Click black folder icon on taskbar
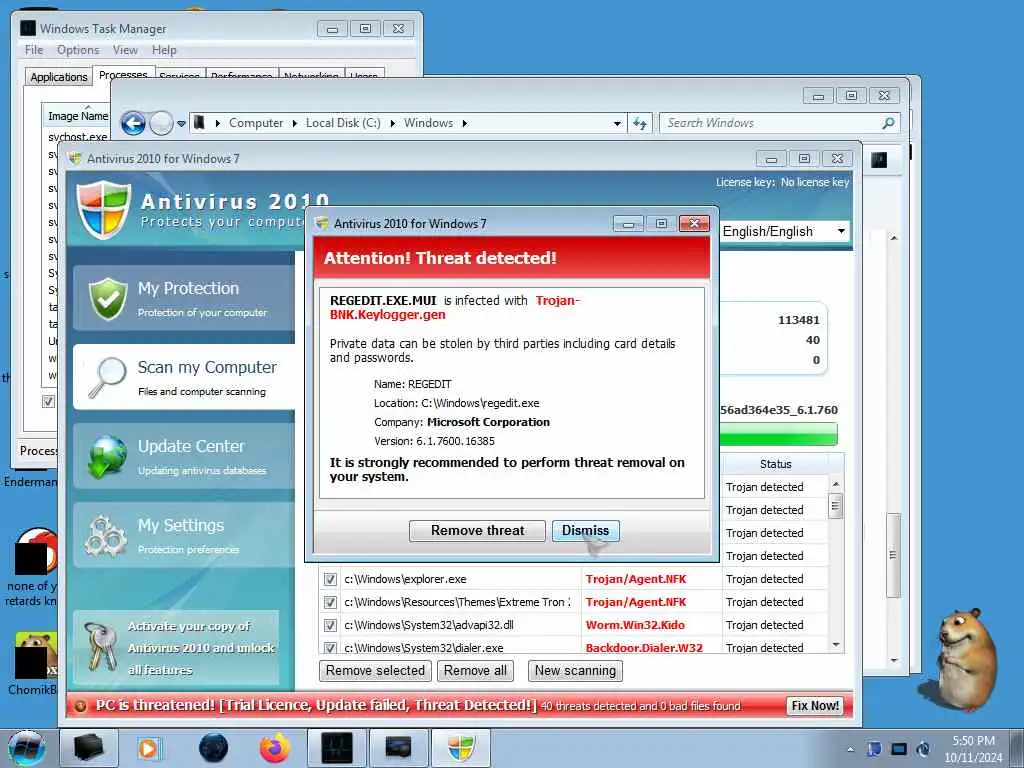 tap(89, 748)
